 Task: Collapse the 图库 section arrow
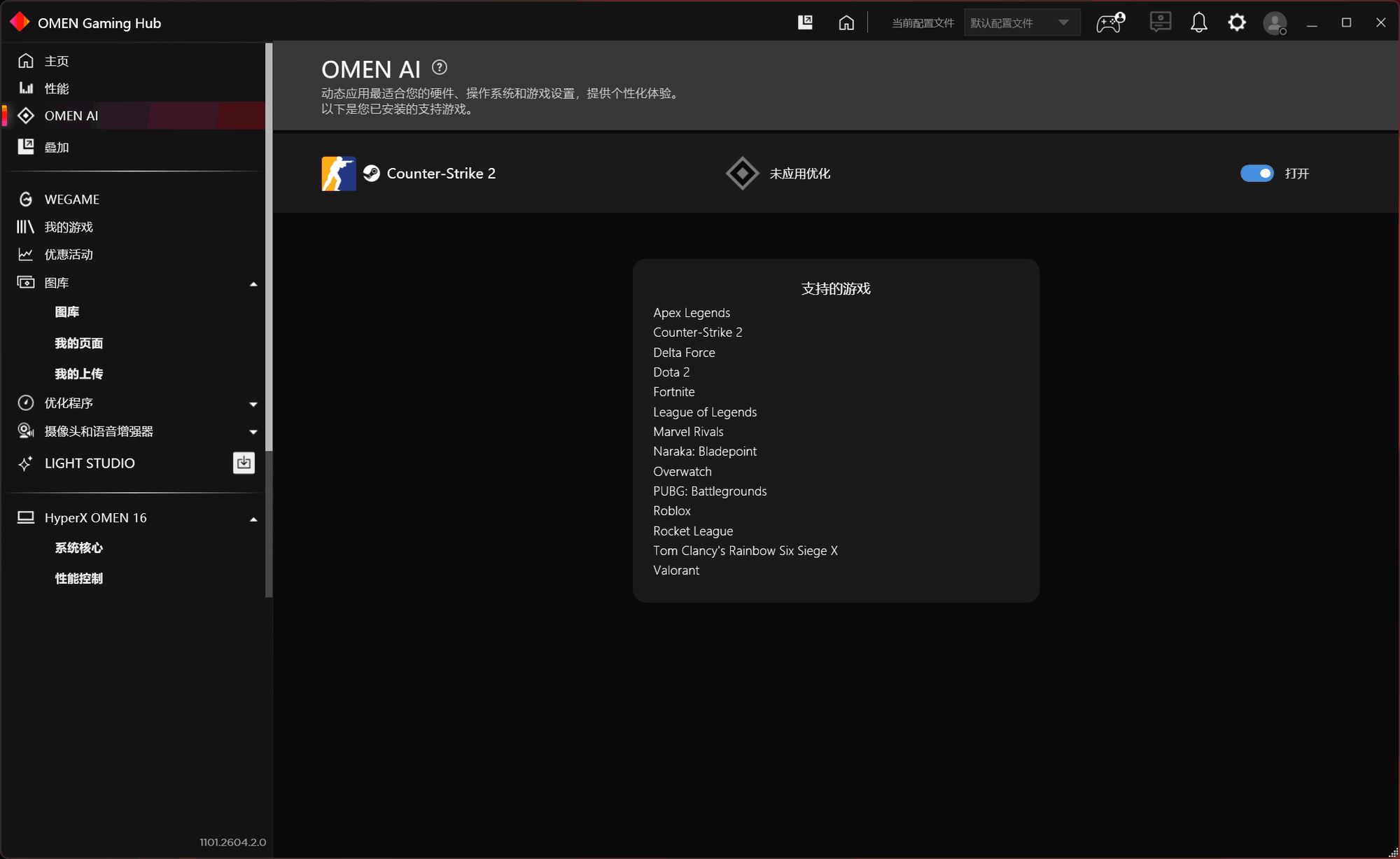pos(253,284)
